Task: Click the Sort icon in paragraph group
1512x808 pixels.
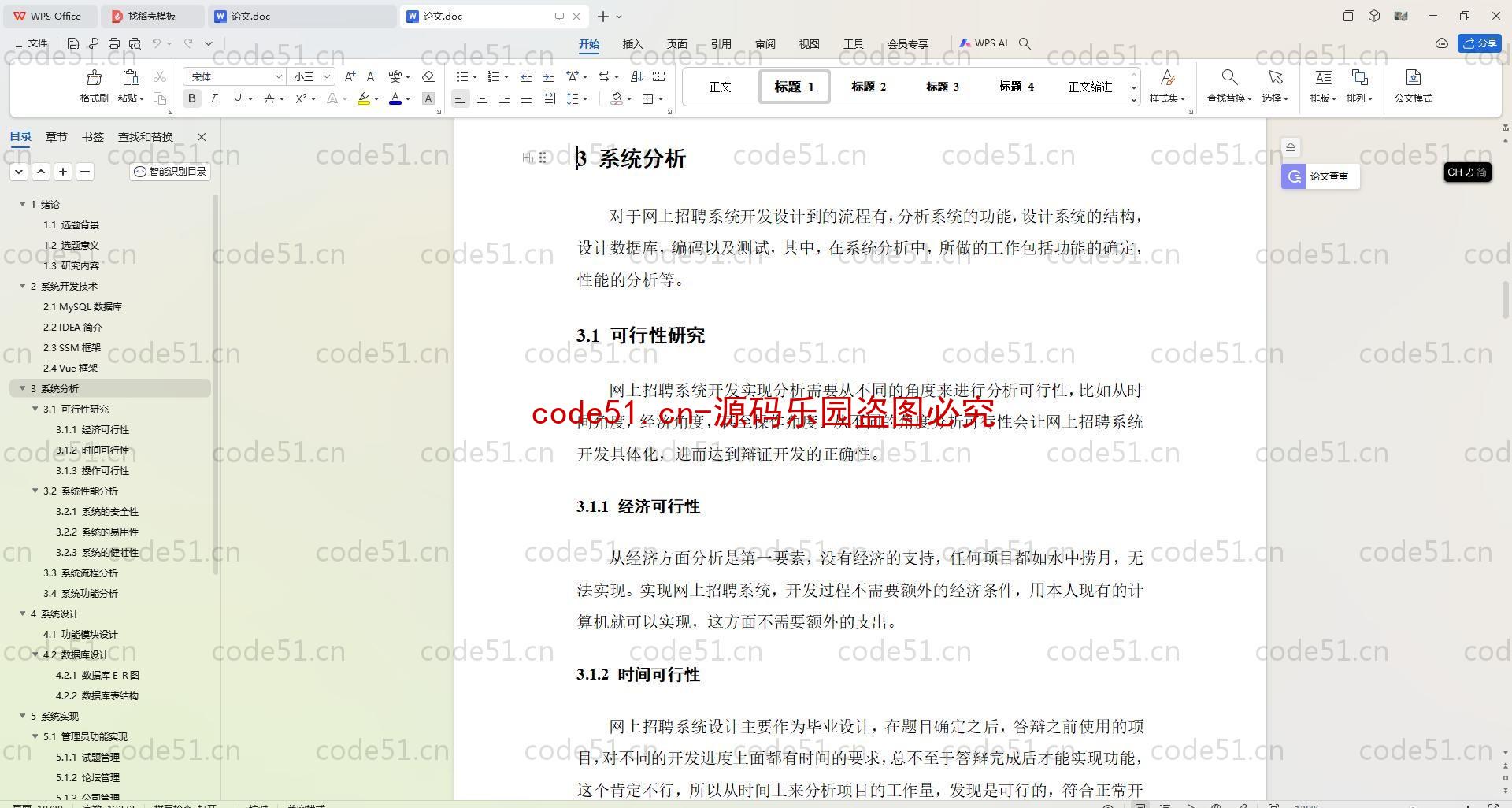Action: coord(636,76)
